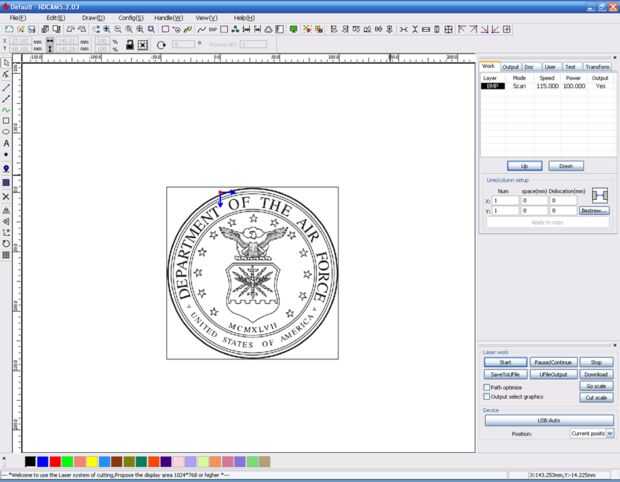The image size is (620, 482).
Task: Pick the bright green color swatch in palette
Action: [68, 461]
